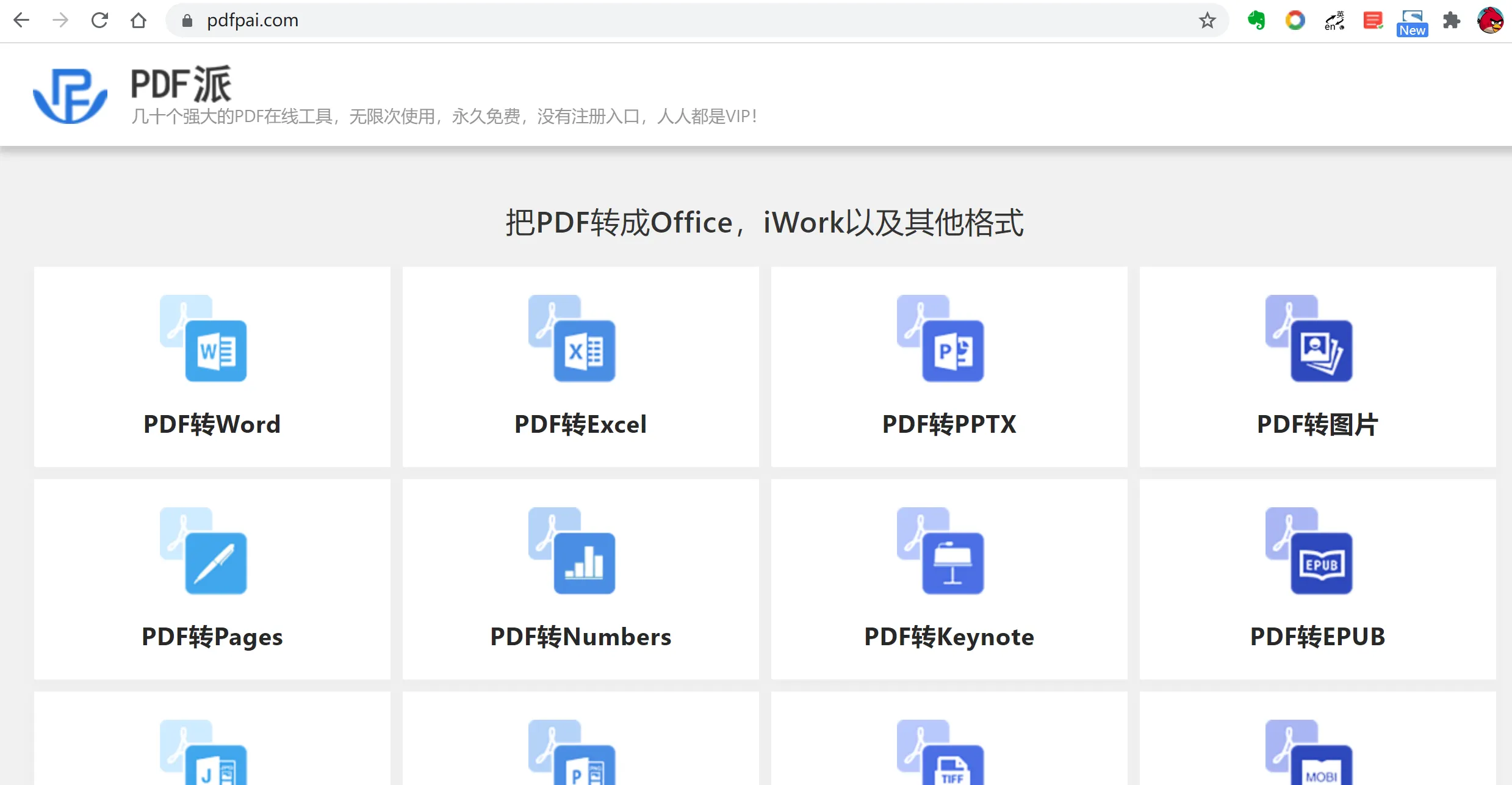The width and height of the screenshot is (1512, 785).
Task: Click the PDF to PNG icon with P
Action: pos(572,752)
